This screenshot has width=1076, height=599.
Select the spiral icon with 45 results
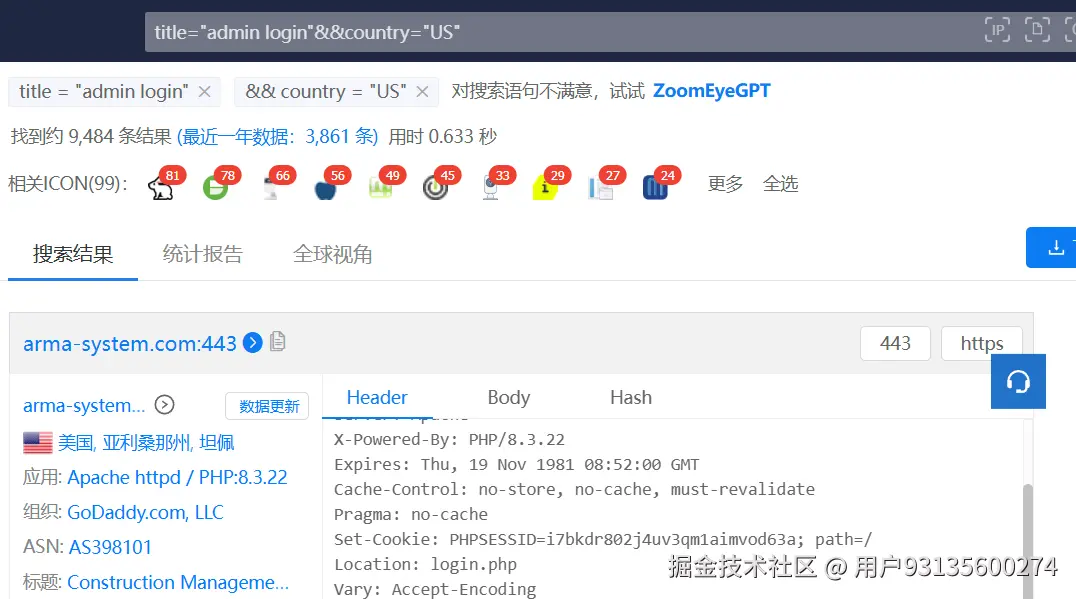[435, 187]
